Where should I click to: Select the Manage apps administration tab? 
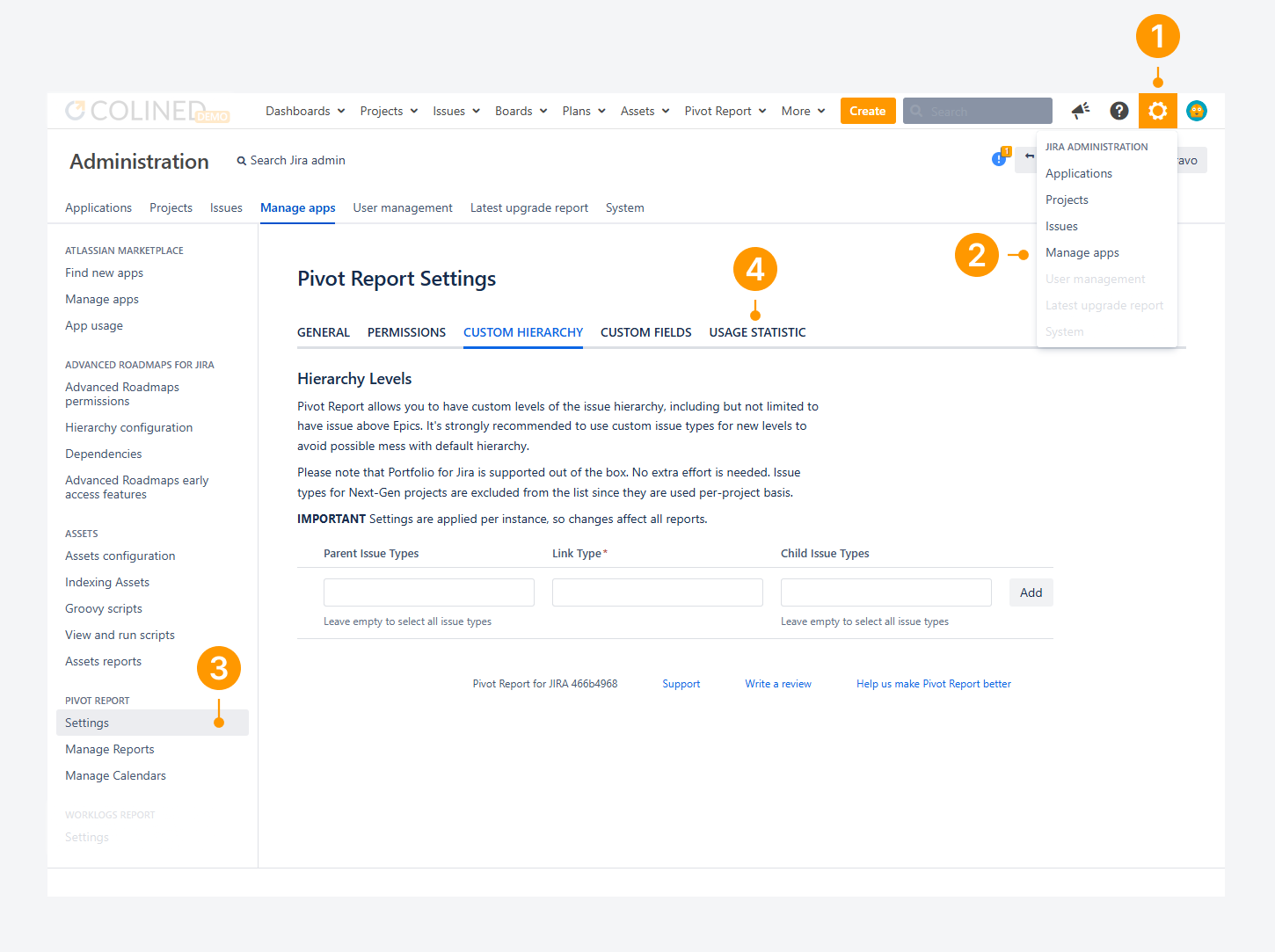coord(298,207)
